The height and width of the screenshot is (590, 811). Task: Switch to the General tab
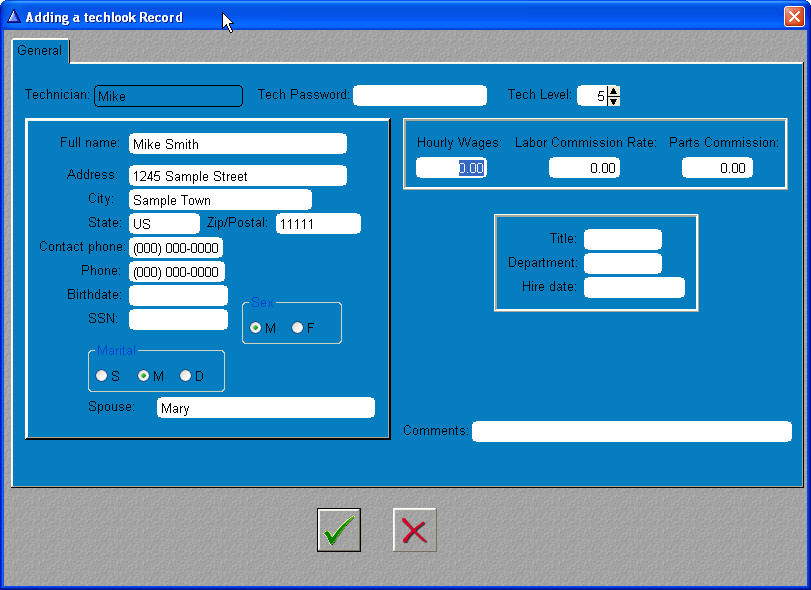click(x=40, y=51)
